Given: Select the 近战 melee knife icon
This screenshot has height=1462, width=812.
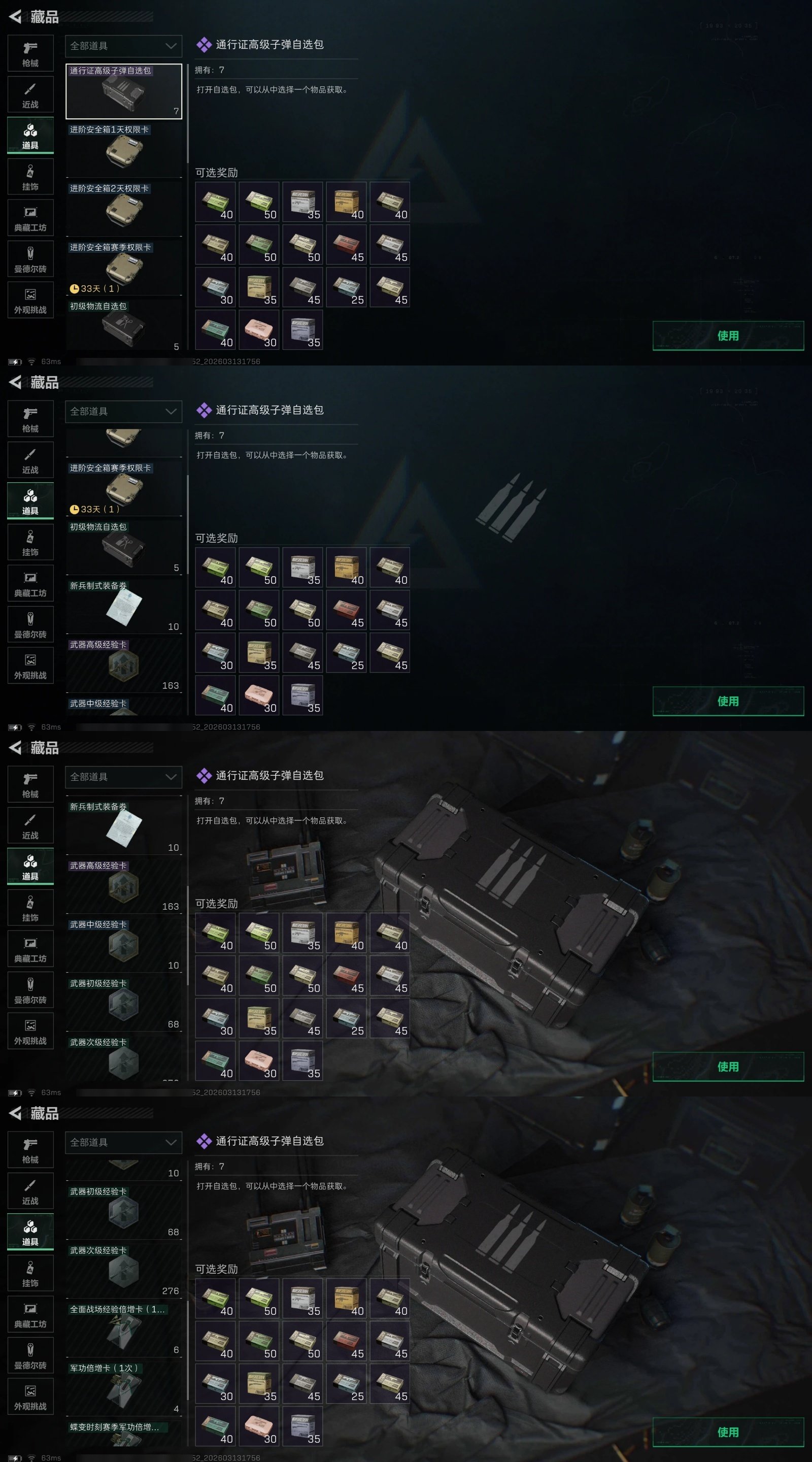Looking at the screenshot, I should point(30,94).
